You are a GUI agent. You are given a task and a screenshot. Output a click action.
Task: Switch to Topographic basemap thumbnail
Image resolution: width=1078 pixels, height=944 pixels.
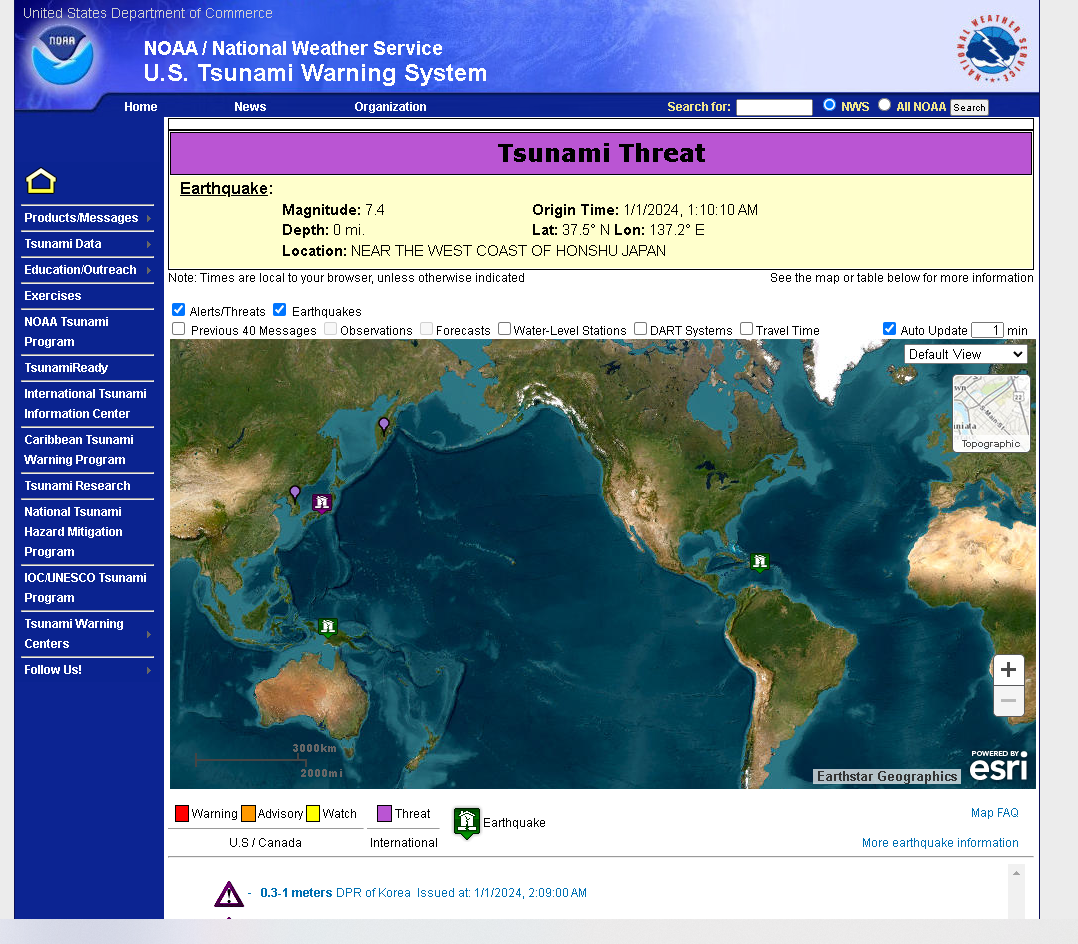[x=991, y=413]
